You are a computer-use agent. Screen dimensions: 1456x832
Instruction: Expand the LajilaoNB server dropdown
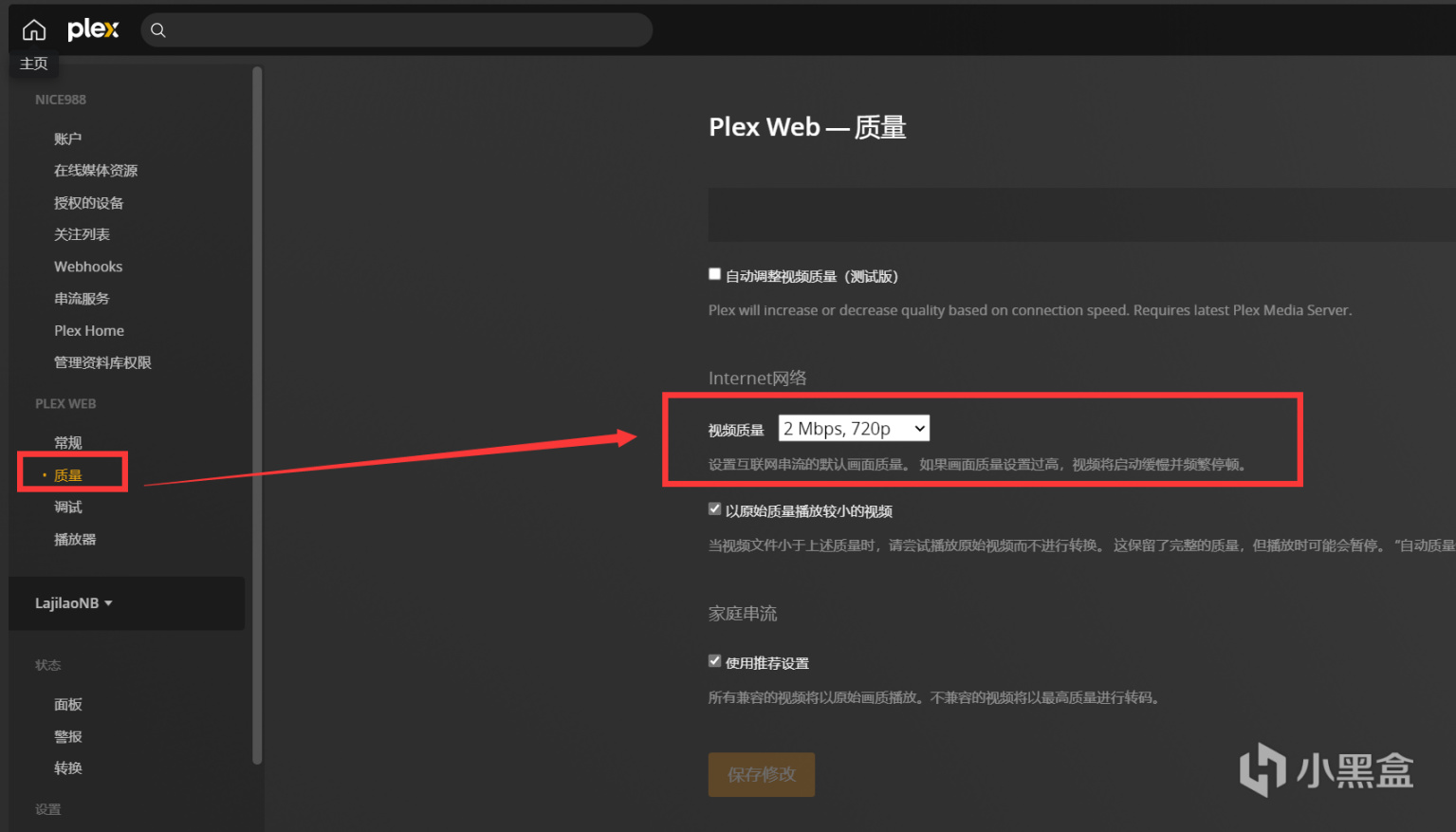pyautogui.click(x=74, y=603)
